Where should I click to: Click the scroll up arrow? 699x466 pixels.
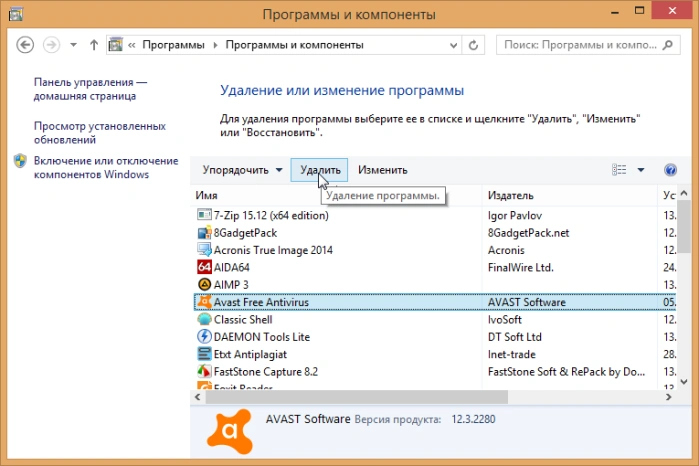684,193
